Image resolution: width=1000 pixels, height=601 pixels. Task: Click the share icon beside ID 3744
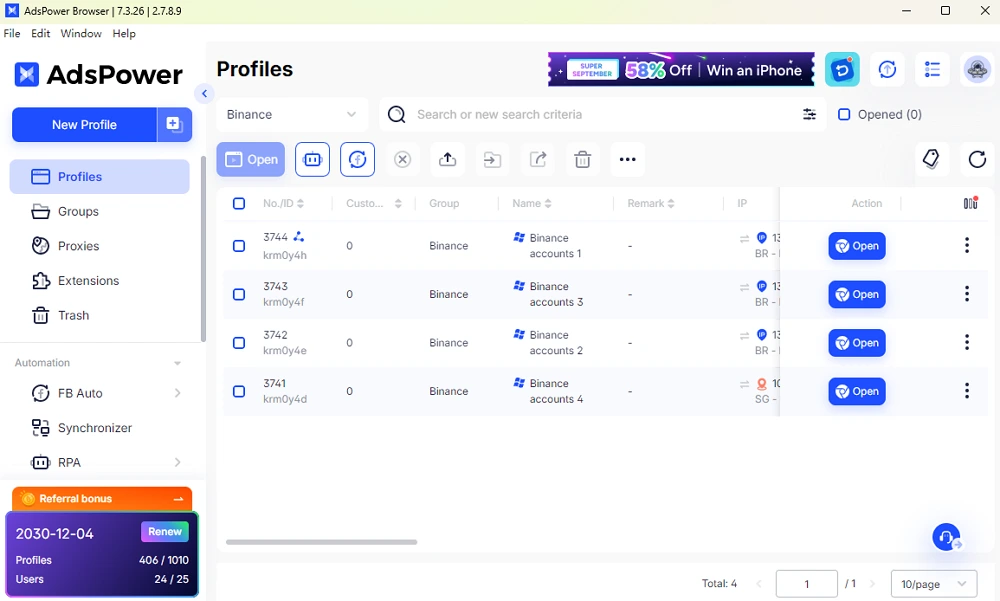pyautogui.click(x=298, y=237)
